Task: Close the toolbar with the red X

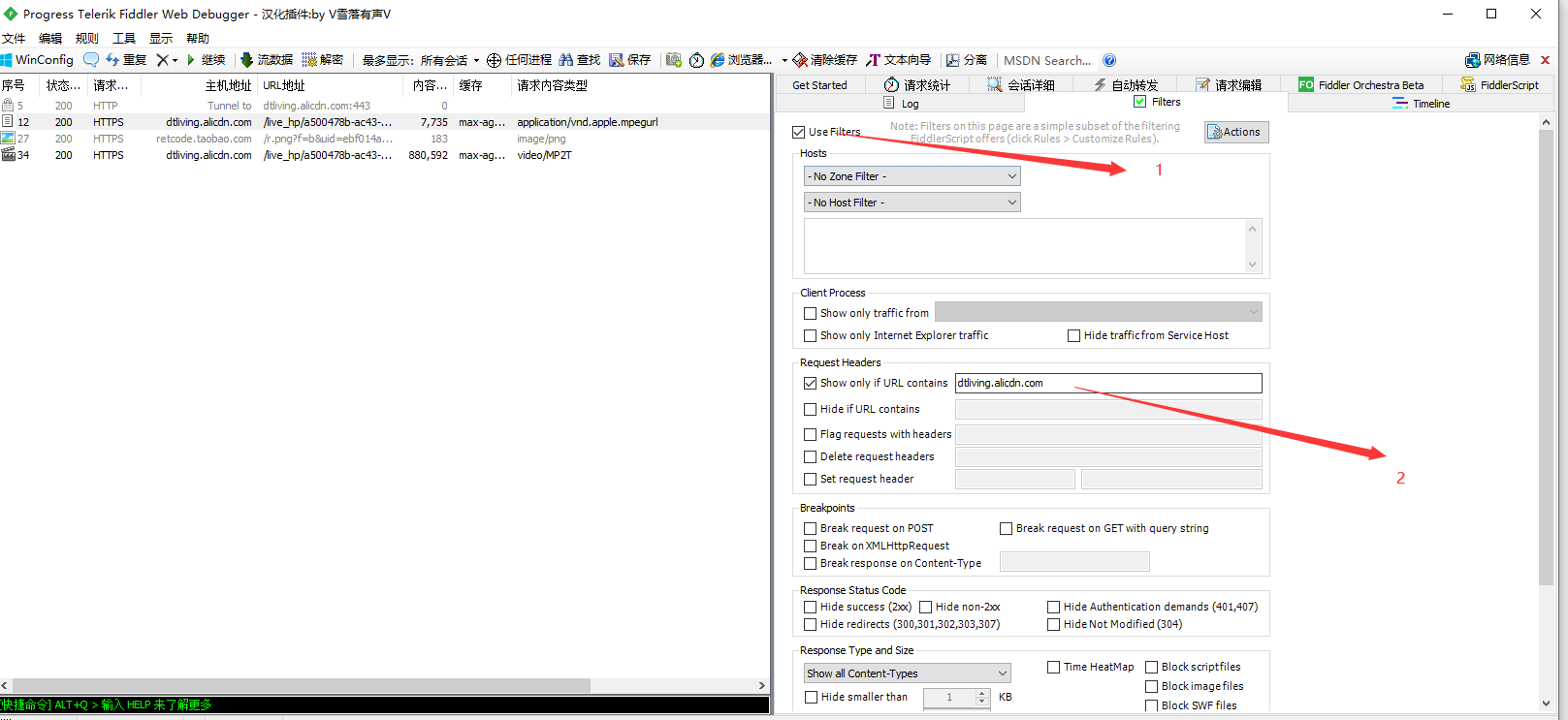Action: pos(1545,60)
